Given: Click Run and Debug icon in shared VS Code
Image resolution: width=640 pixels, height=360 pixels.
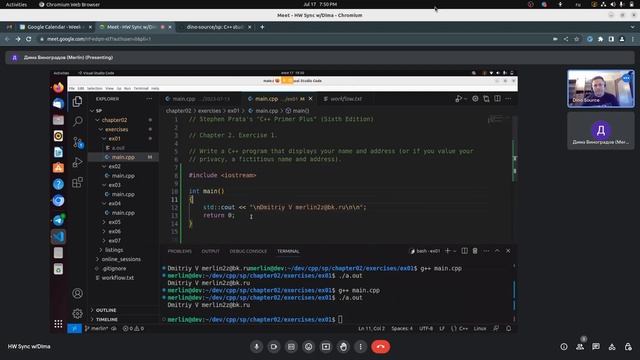Looking at the screenshot, I should (x=77, y=162).
